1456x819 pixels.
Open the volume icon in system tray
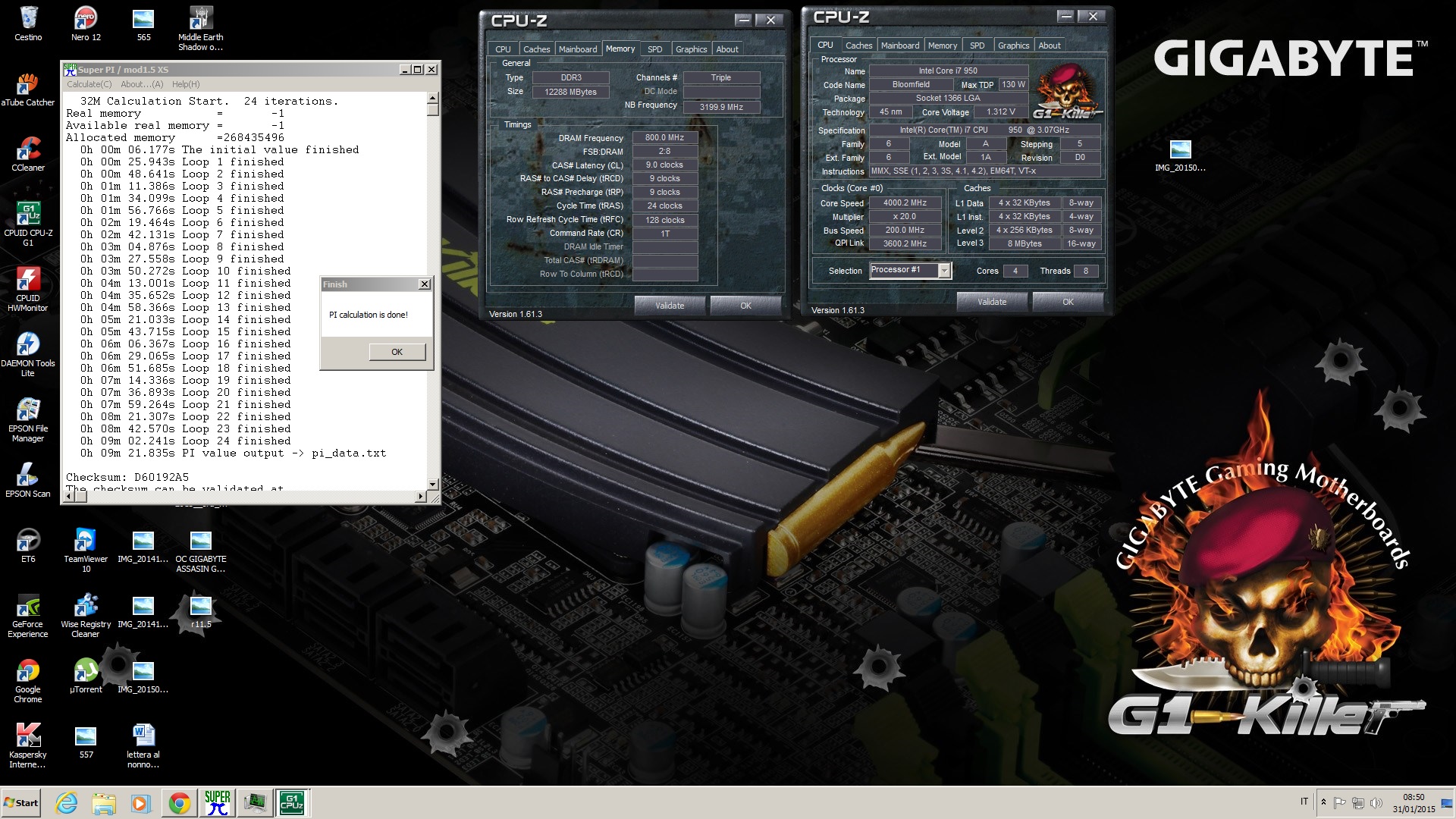(x=1376, y=802)
